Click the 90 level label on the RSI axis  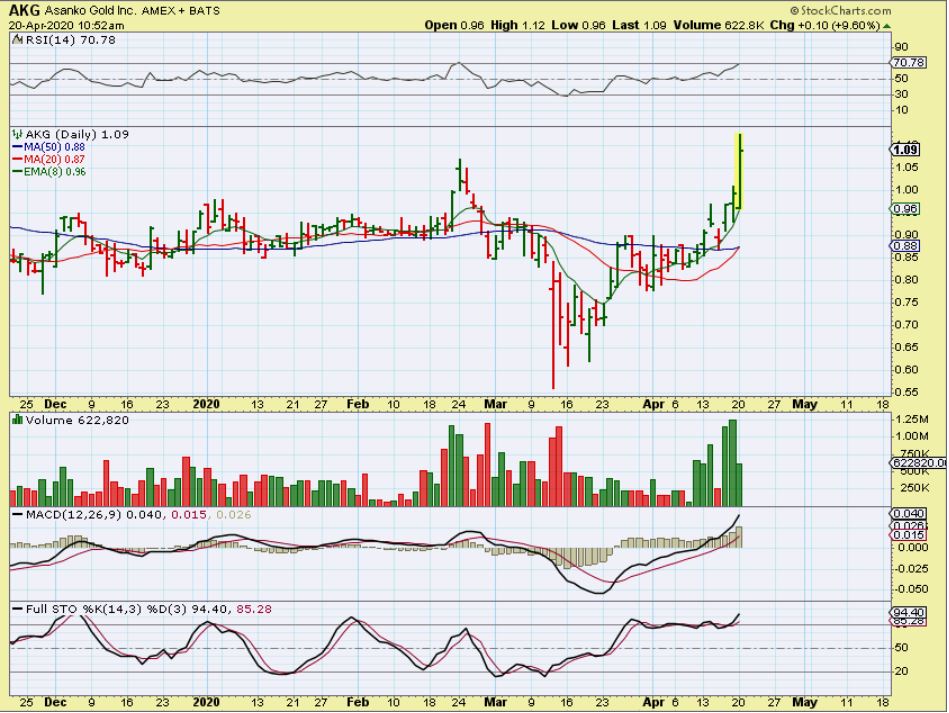[902, 47]
